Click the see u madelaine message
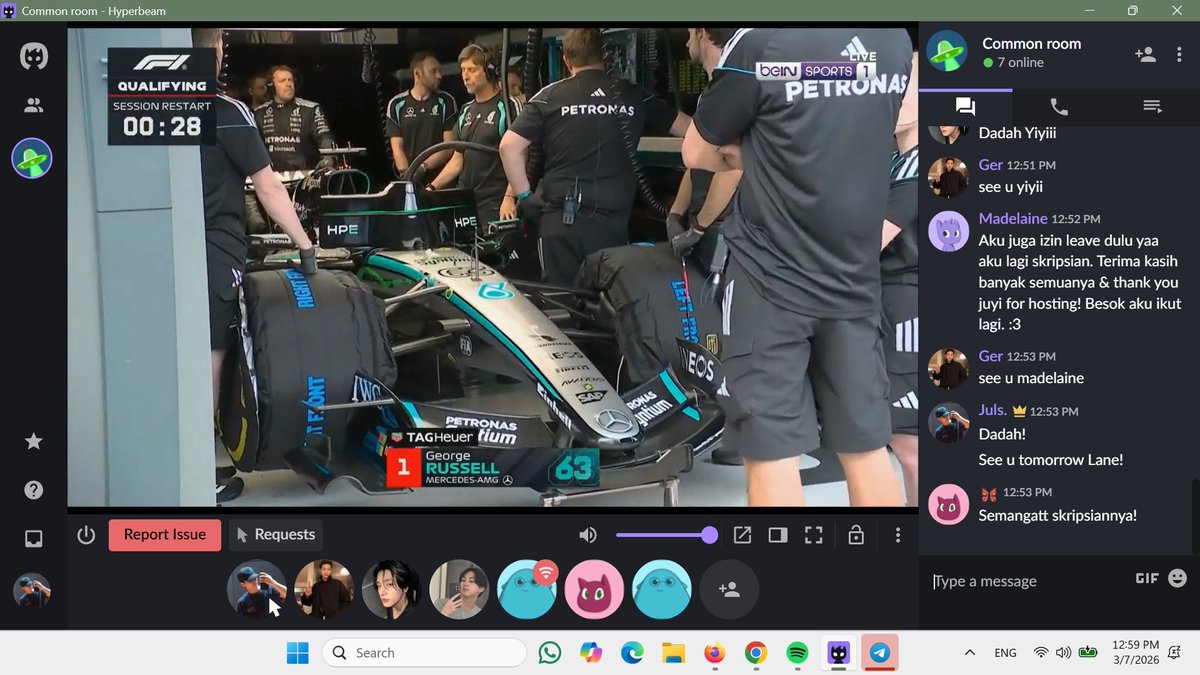 coord(1031,378)
